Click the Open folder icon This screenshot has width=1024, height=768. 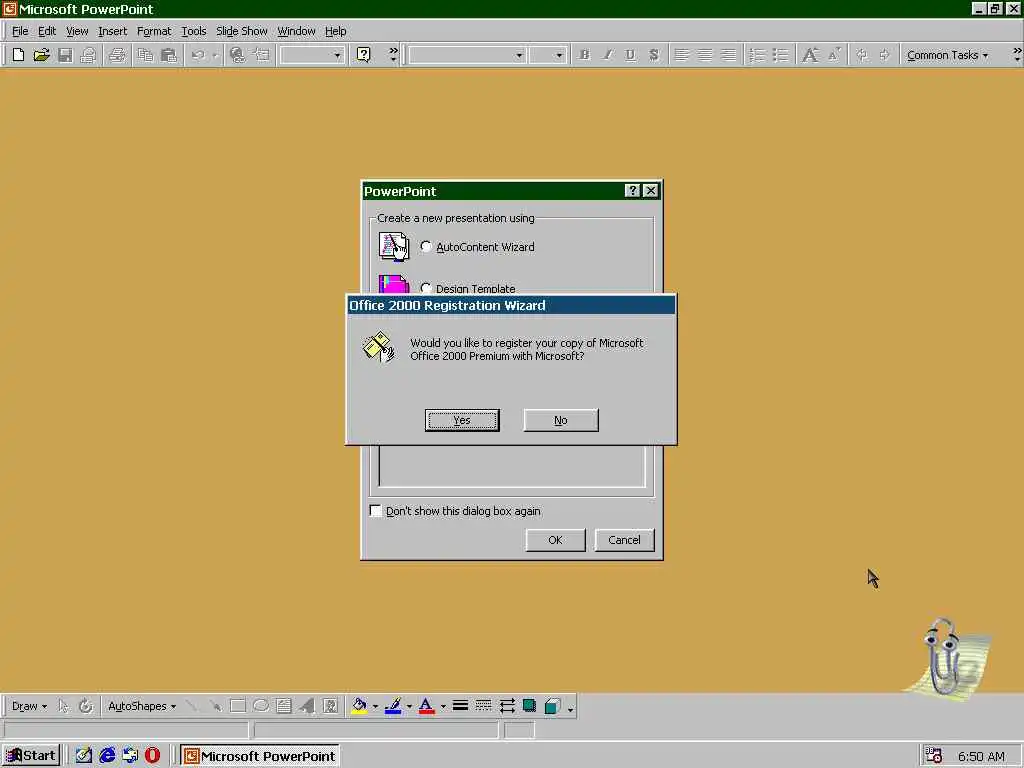42,55
